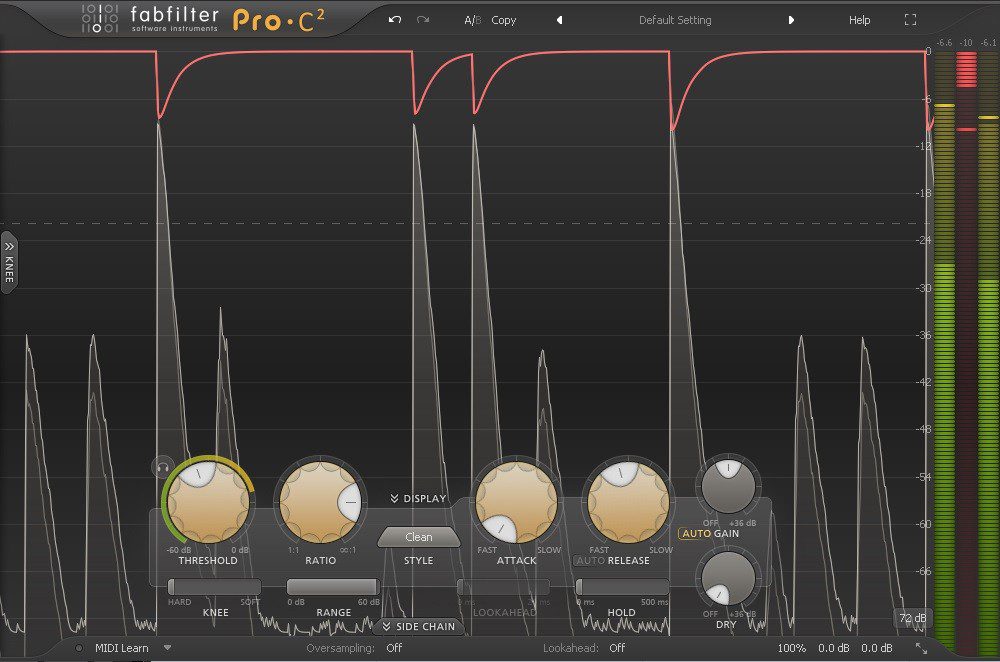Click the HOLD slider

pos(622,586)
